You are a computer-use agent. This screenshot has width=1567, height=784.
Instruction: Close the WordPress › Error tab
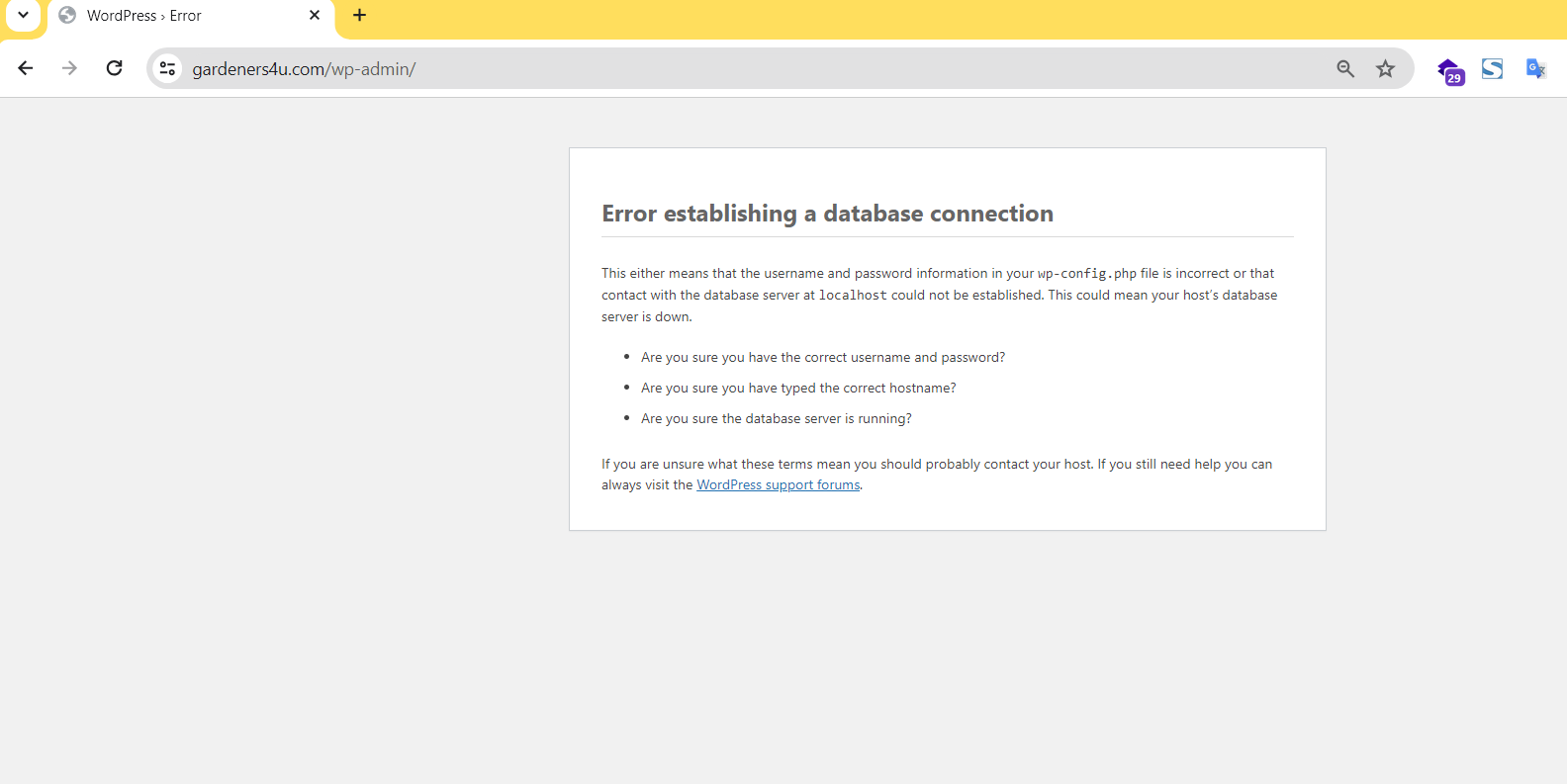pos(315,15)
